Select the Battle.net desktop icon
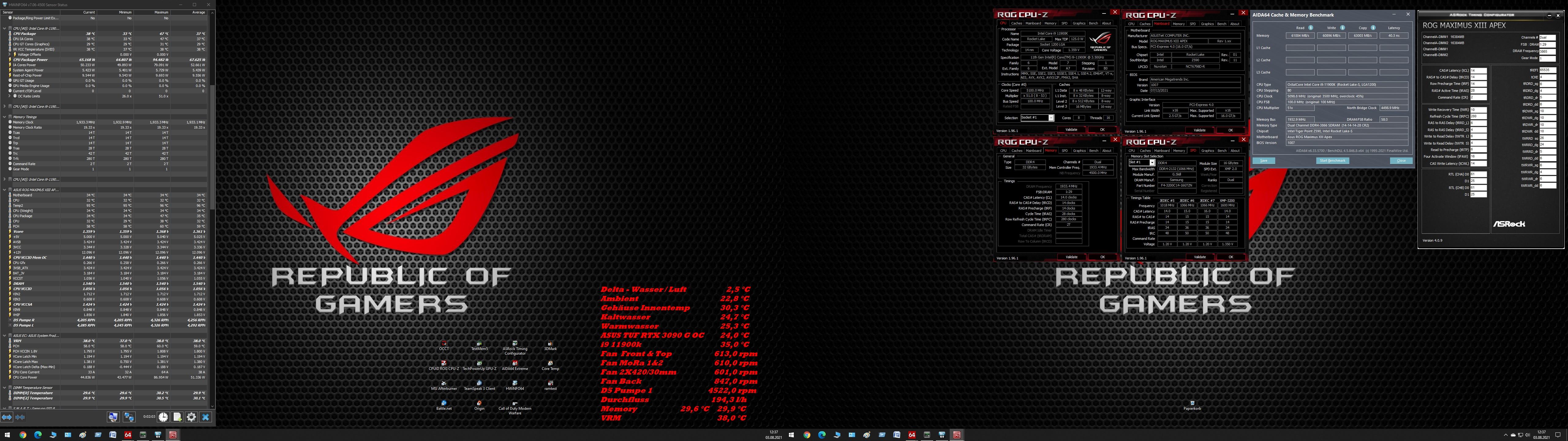This screenshot has width=1568, height=441. [x=444, y=406]
